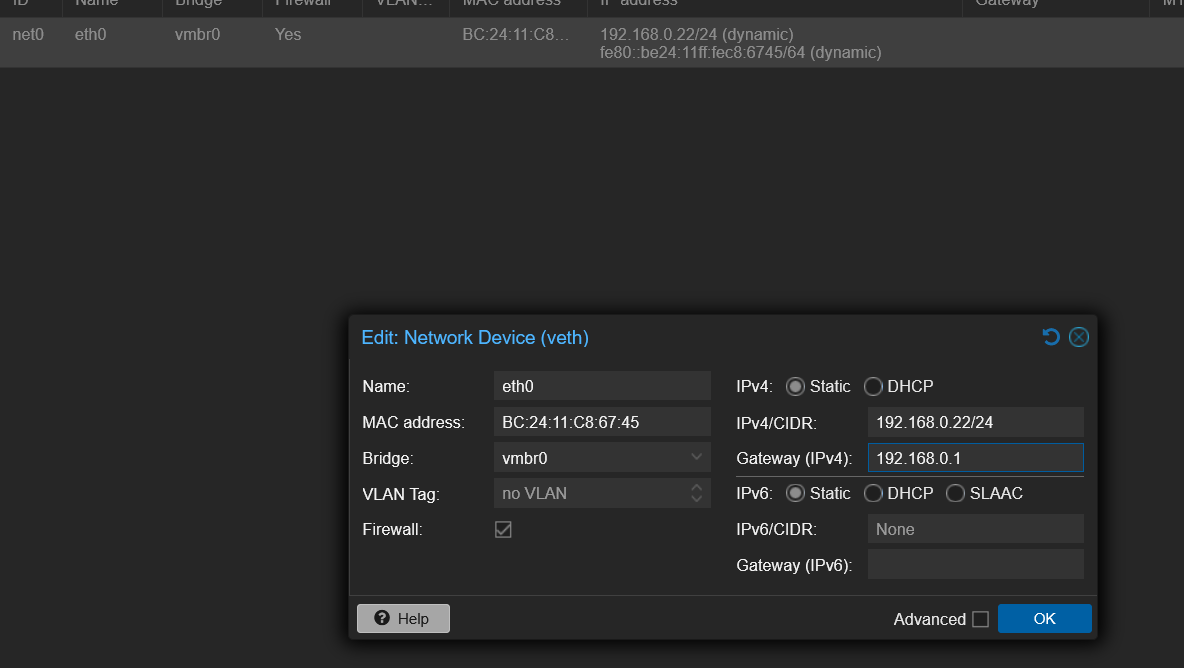This screenshot has height=668, width=1184.
Task: Focus the Gateway (IPv4) field
Action: [976, 458]
